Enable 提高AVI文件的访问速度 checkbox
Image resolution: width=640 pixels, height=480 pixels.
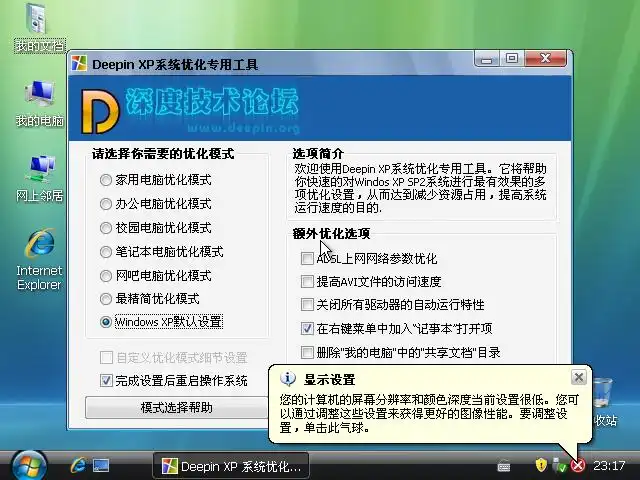(371, 282)
